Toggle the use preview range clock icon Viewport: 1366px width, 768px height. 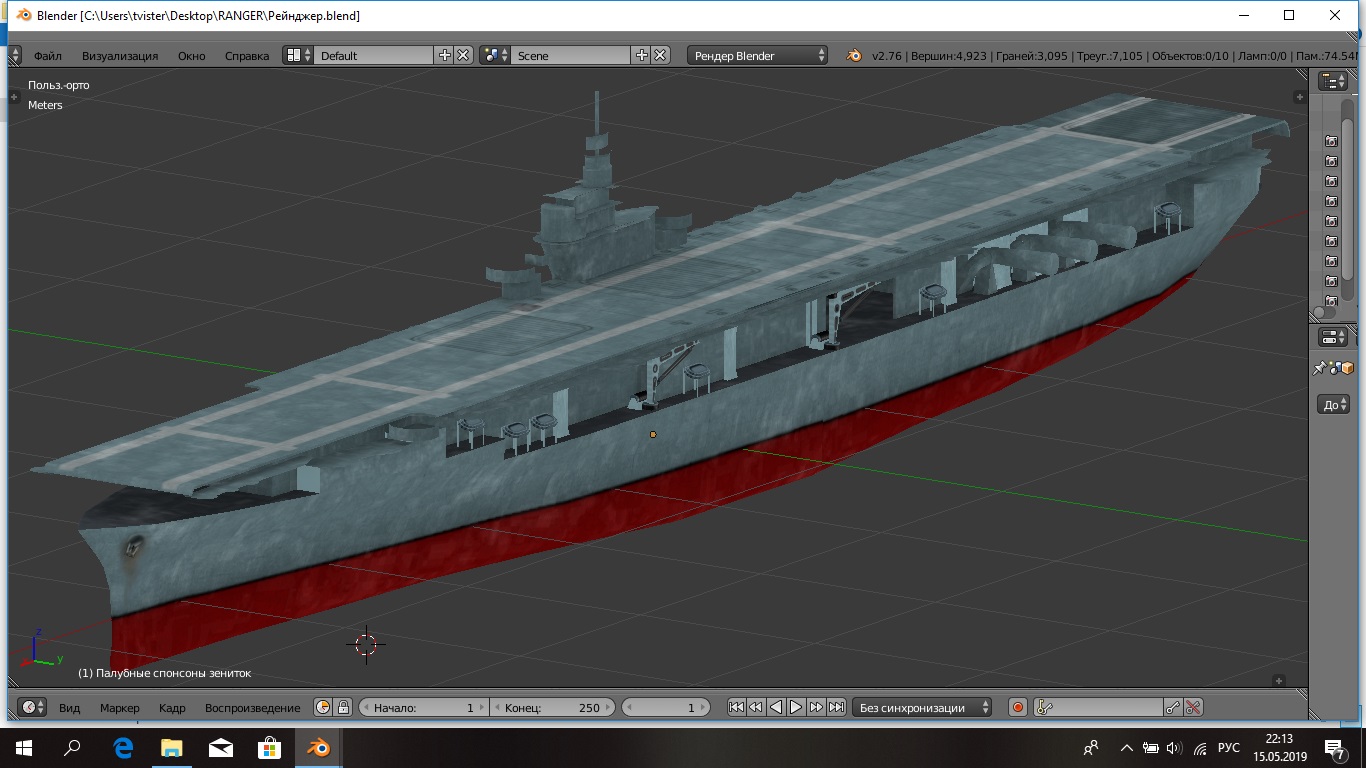[x=323, y=707]
